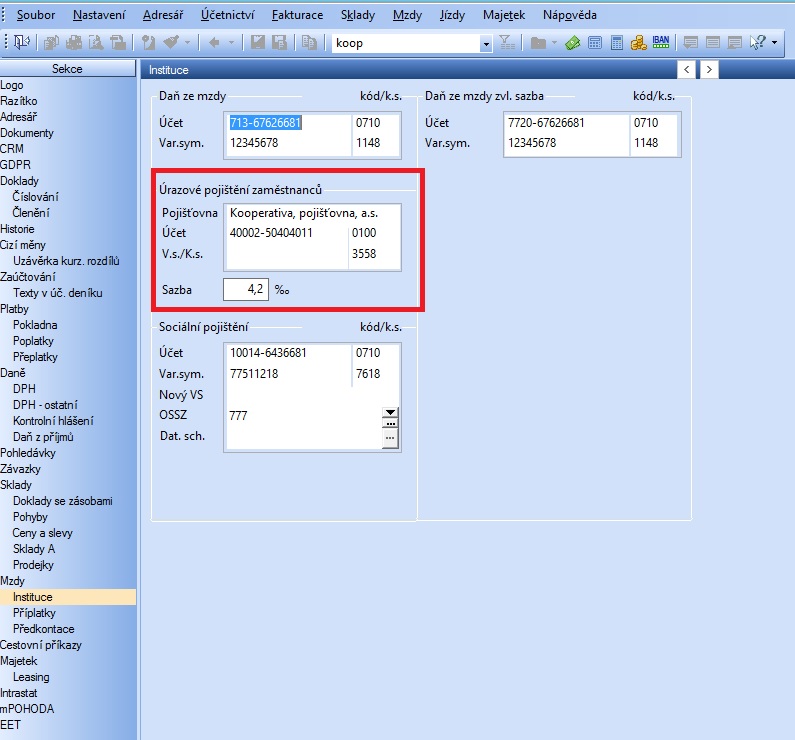Click the calendar grid icon beside banknote
The width and height of the screenshot is (795, 740).
tap(595, 43)
